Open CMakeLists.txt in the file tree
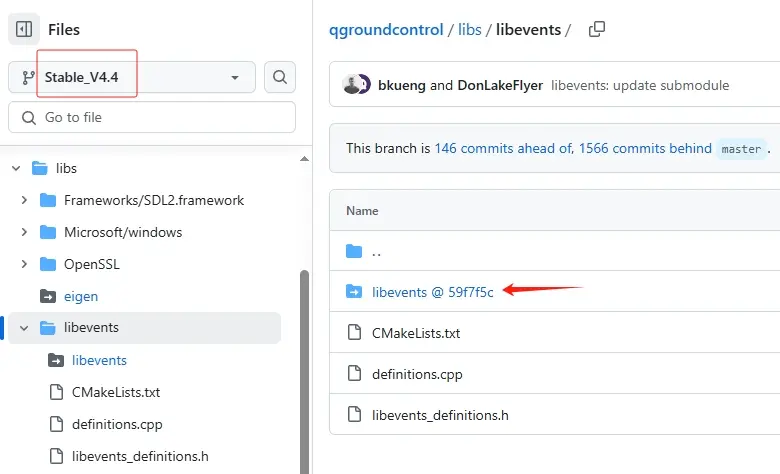Viewport: 780px width, 474px height. point(116,392)
